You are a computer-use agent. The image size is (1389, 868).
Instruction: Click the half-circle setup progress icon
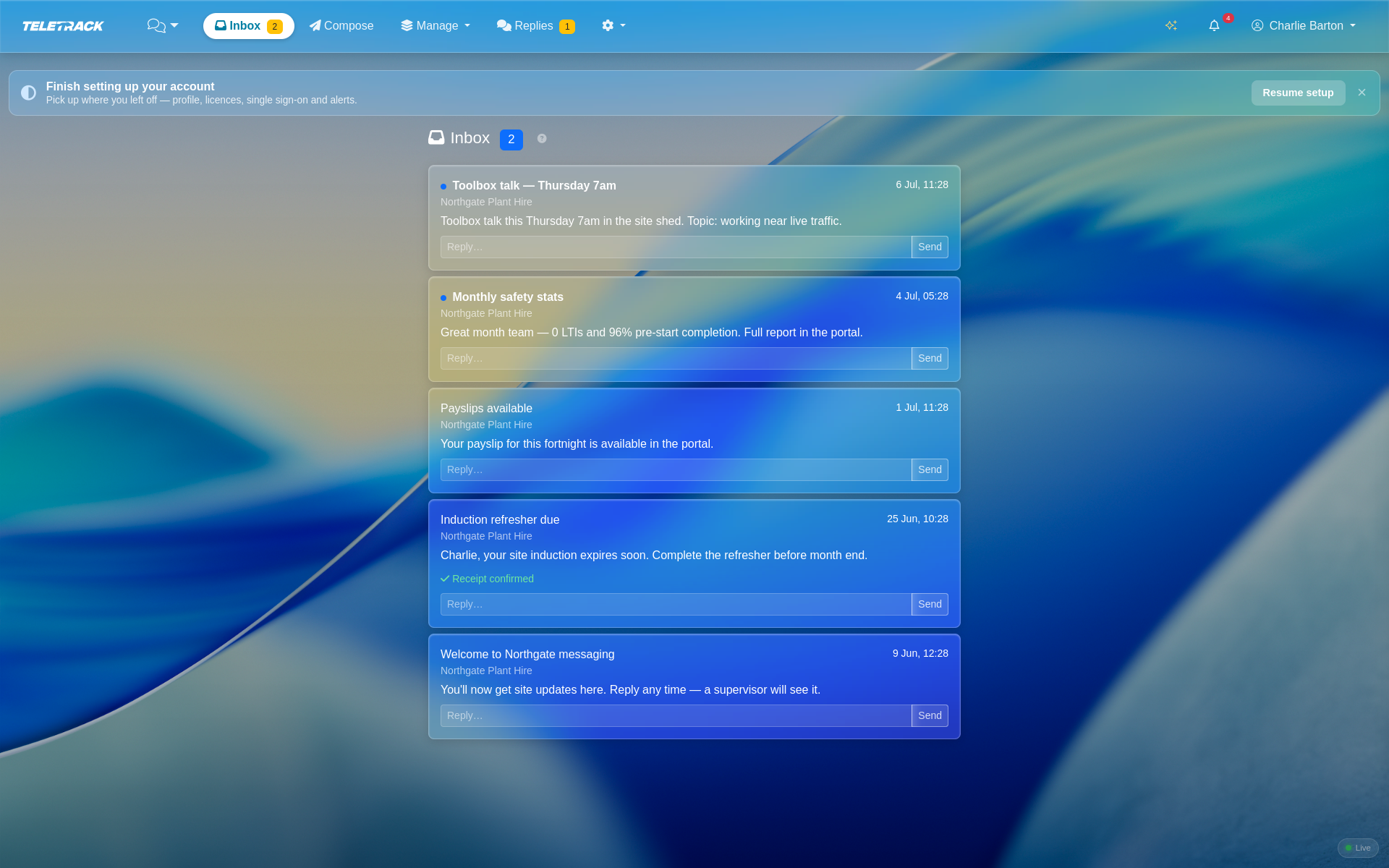pyautogui.click(x=28, y=93)
